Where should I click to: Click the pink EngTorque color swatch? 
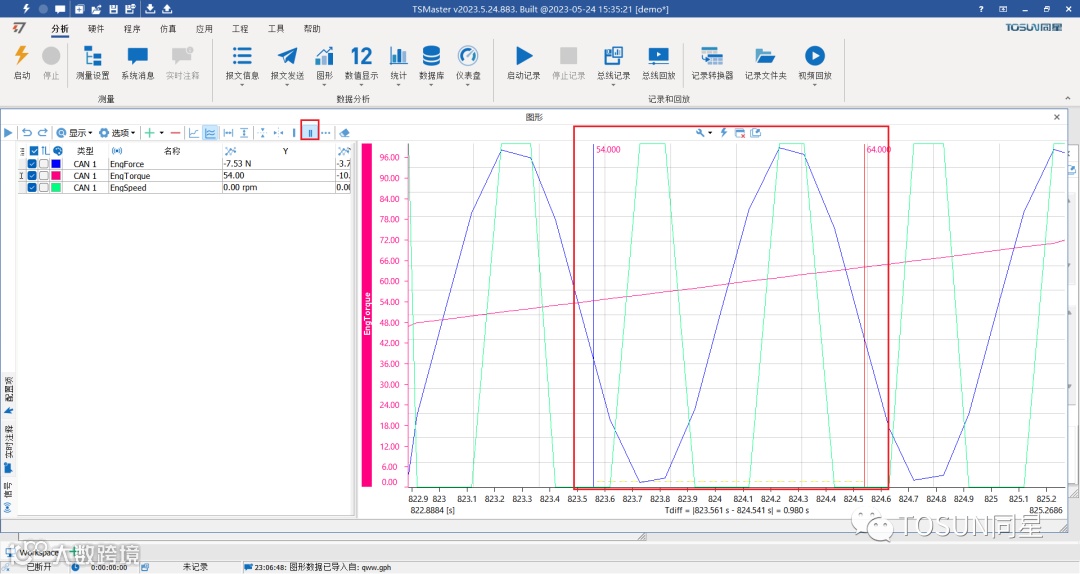tap(56, 176)
